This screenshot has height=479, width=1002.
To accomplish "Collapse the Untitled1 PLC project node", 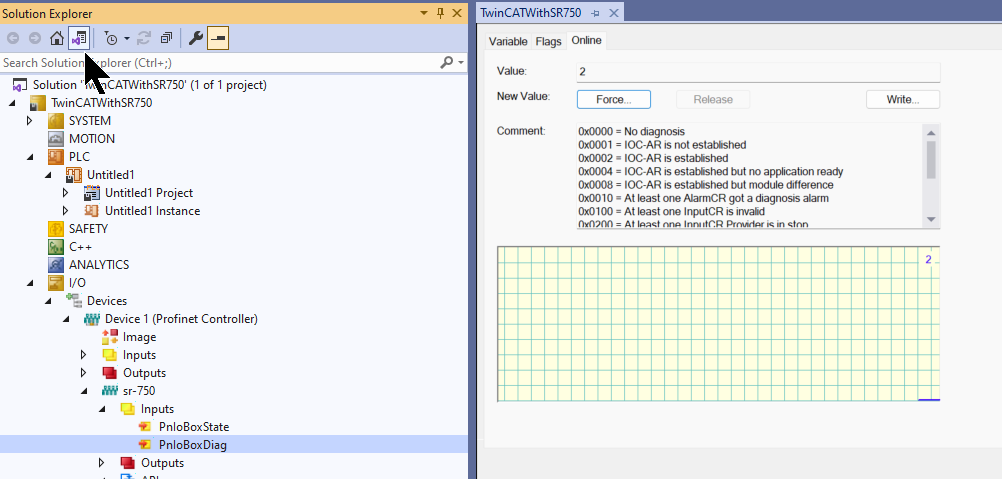I will click(x=48, y=175).
